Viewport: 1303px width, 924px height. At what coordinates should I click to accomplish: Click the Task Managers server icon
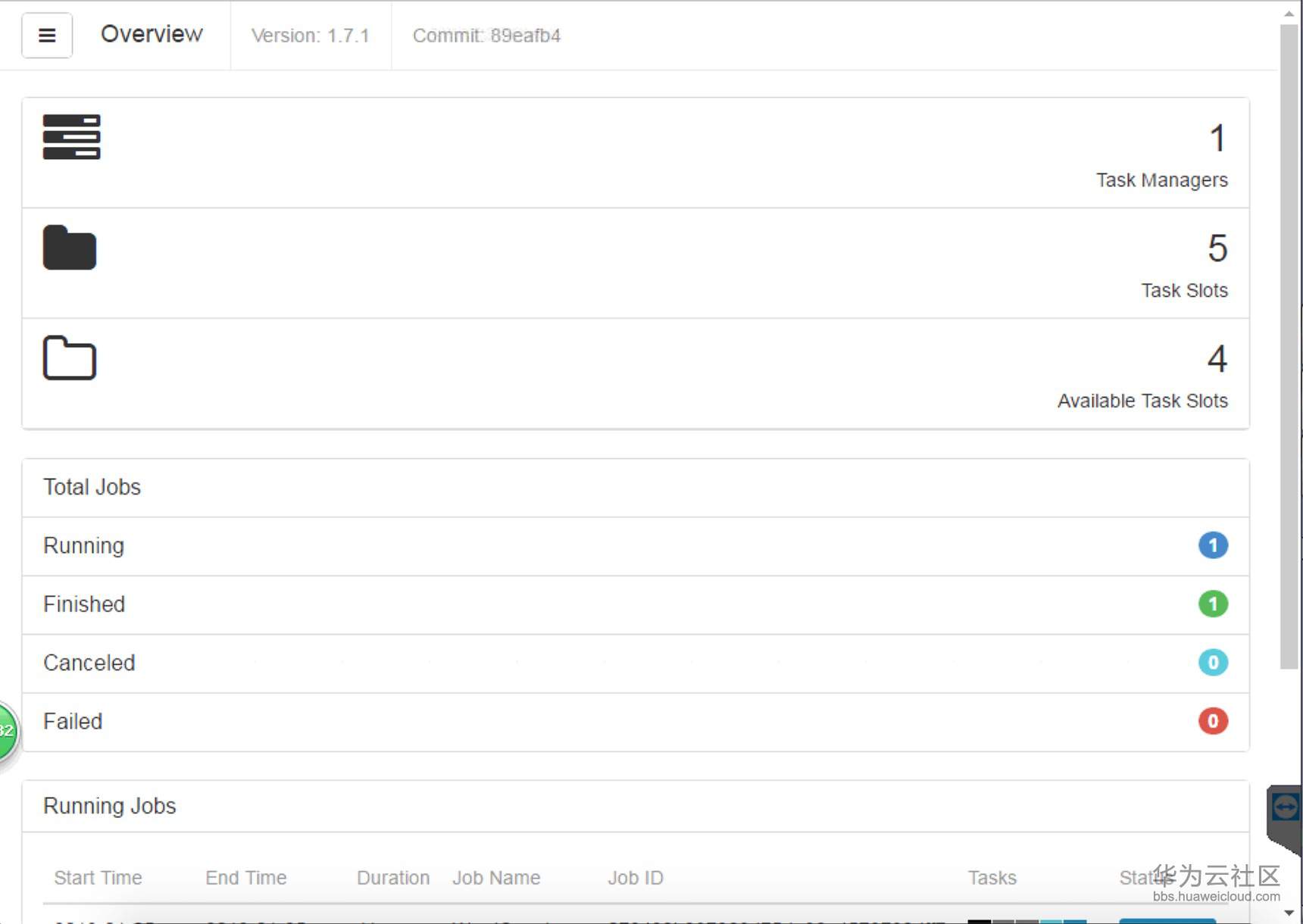point(71,137)
